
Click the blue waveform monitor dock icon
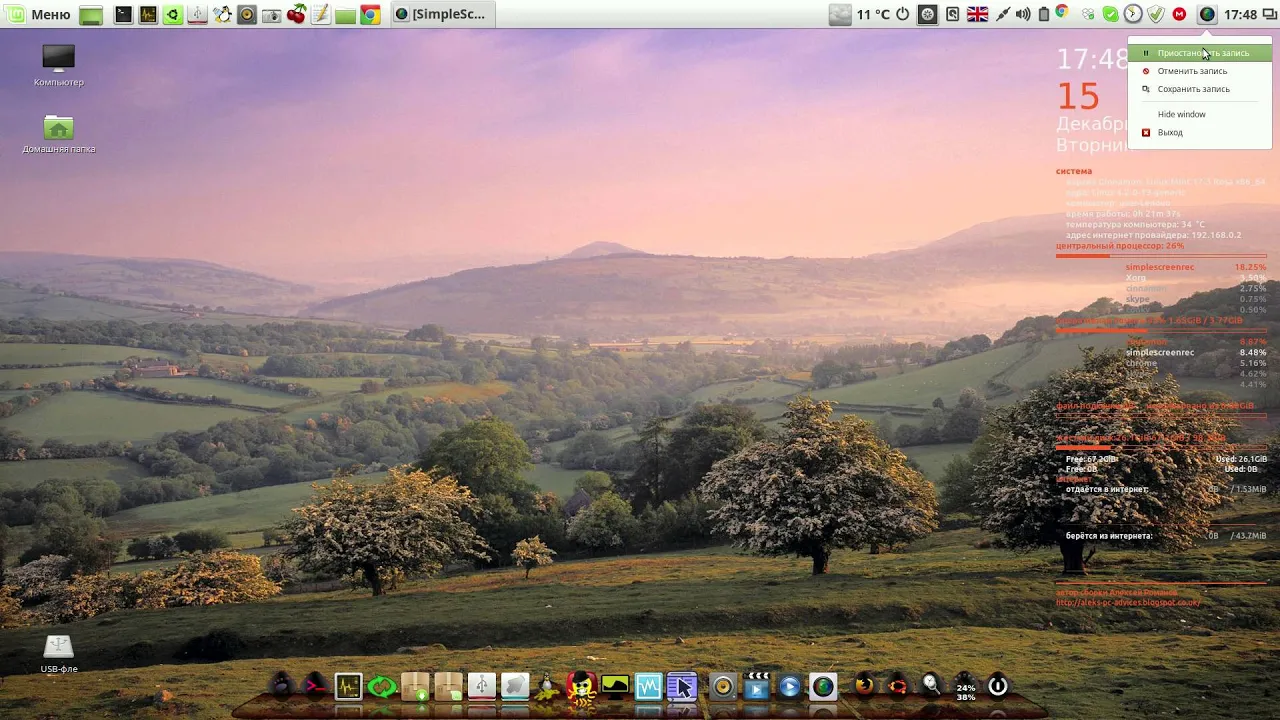649,686
